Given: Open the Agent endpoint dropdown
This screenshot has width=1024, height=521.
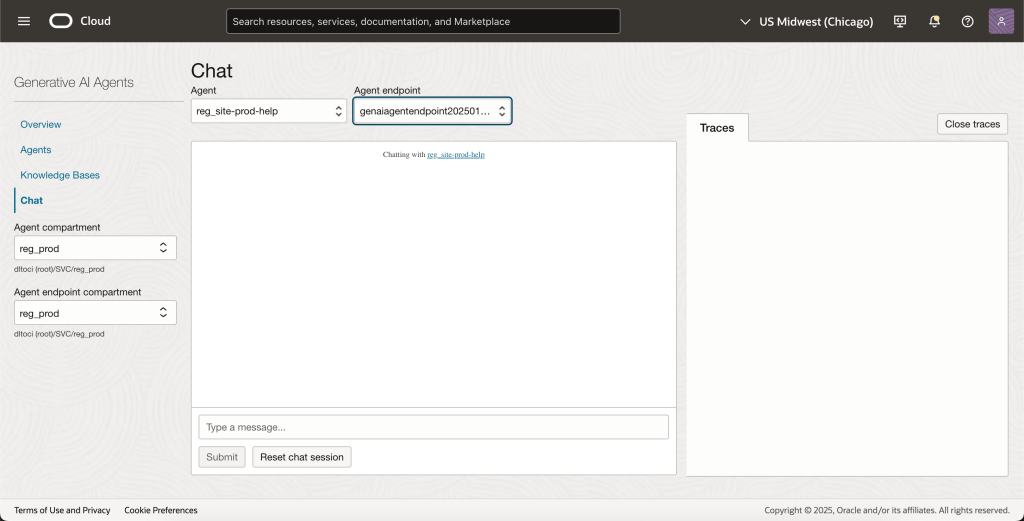Looking at the screenshot, I should [432, 111].
